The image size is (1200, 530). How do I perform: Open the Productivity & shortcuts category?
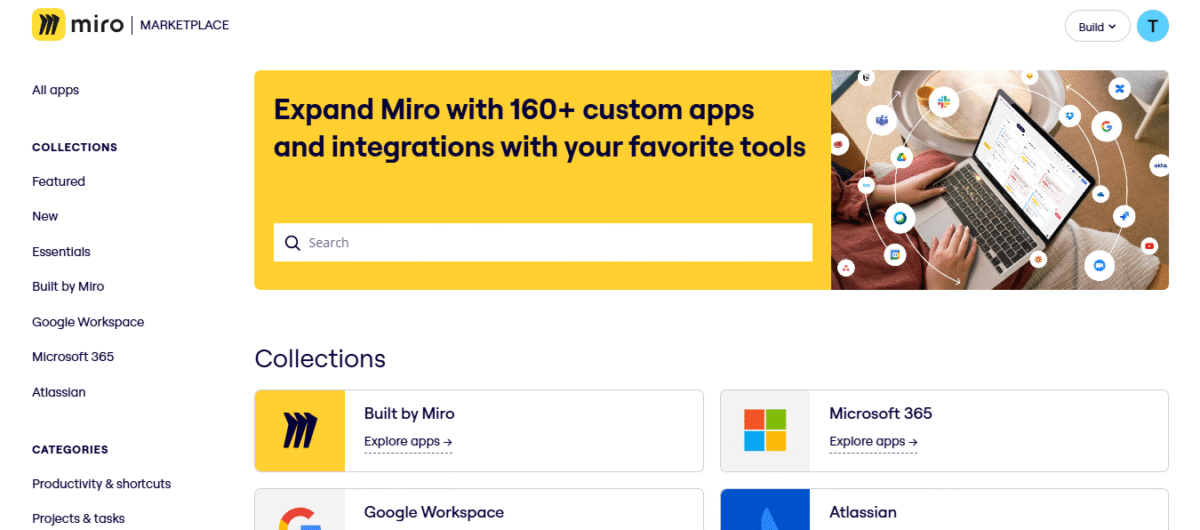pyautogui.click(x=101, y=484)
